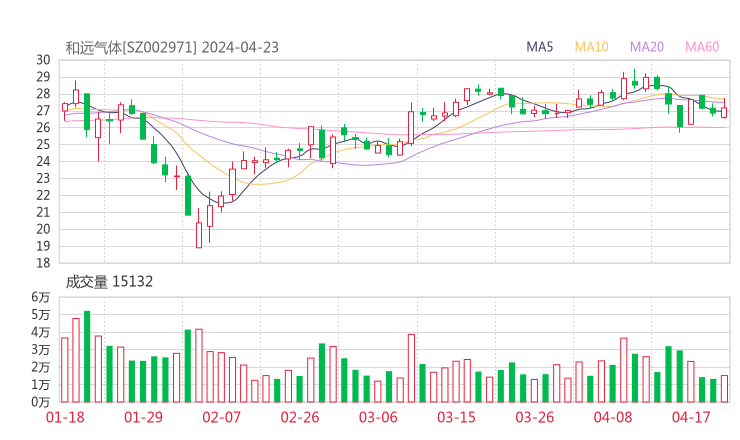Click the 6万 volume axis label
The height and width of the screenshot is (440, 740).
tap(41, 297)
